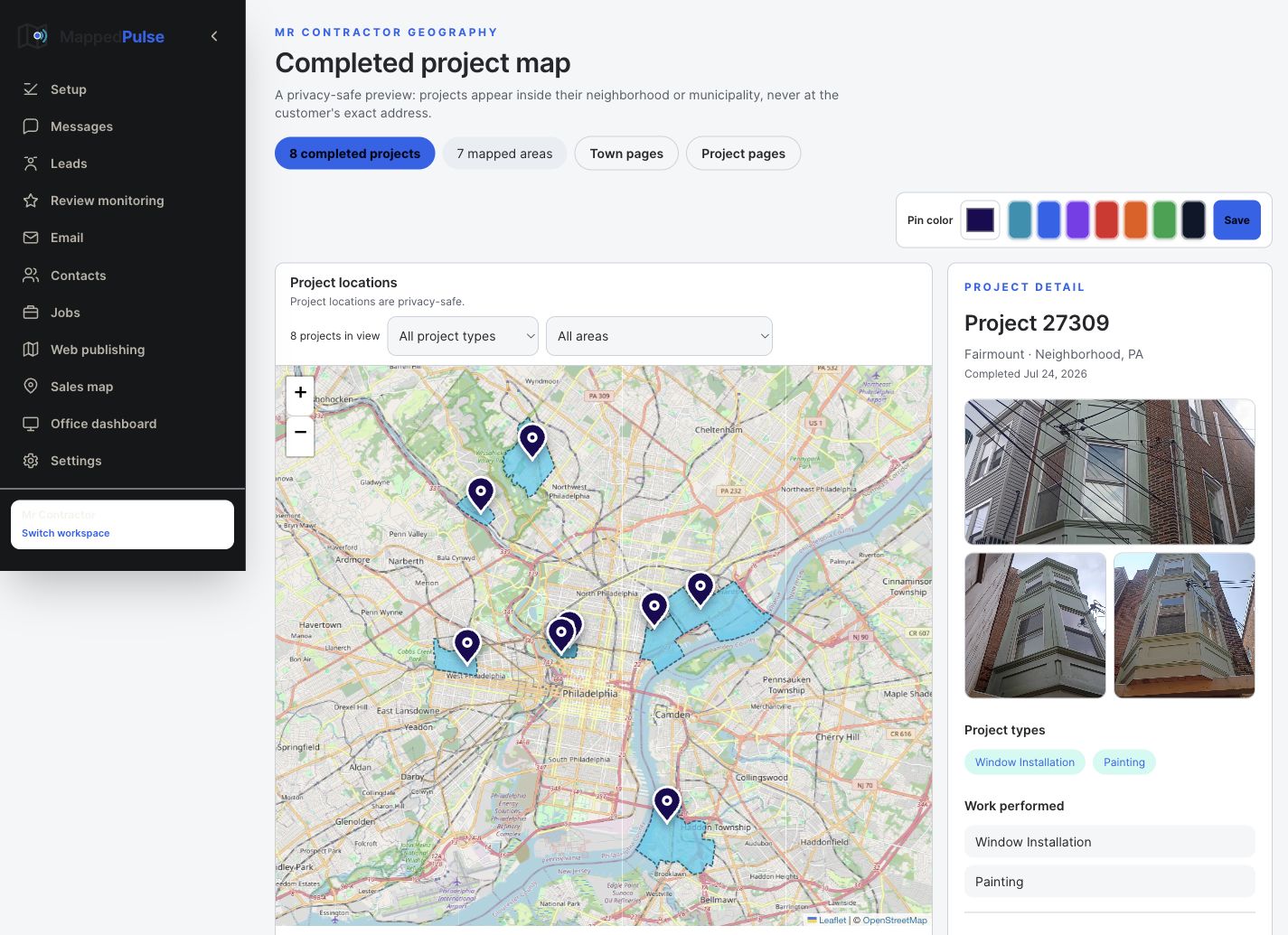Click the MappedPulse logo

coord(91,36)
